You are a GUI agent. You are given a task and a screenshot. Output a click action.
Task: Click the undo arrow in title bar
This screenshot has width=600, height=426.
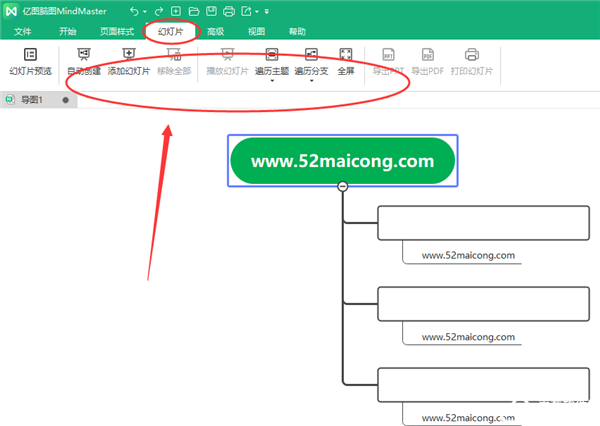(x=136, y=11)
